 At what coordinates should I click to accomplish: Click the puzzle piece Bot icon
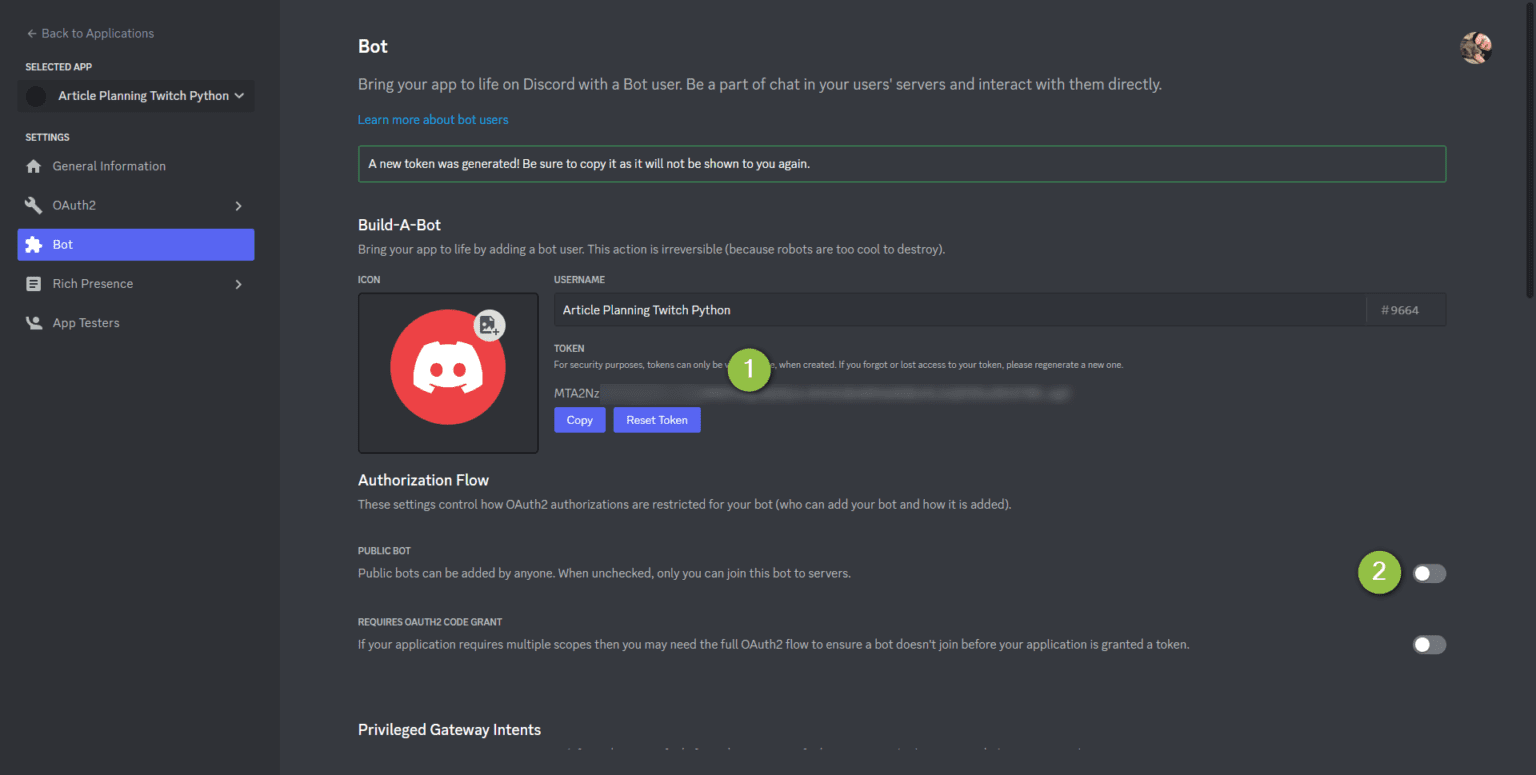point(34,244)
